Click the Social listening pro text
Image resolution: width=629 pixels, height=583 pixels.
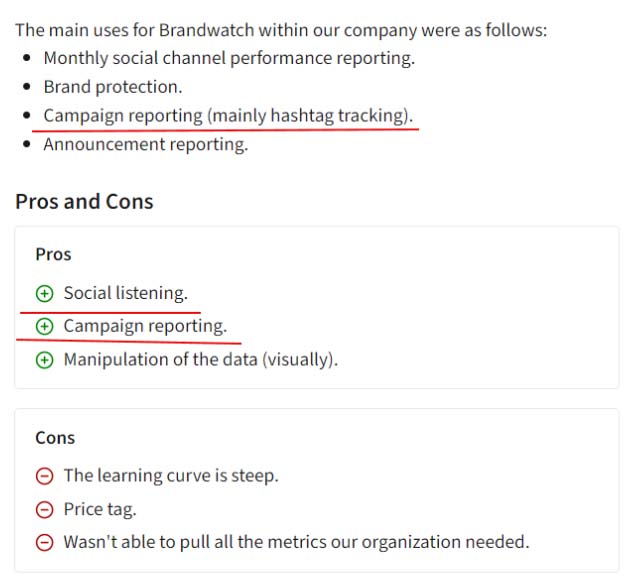pos(126,293)
